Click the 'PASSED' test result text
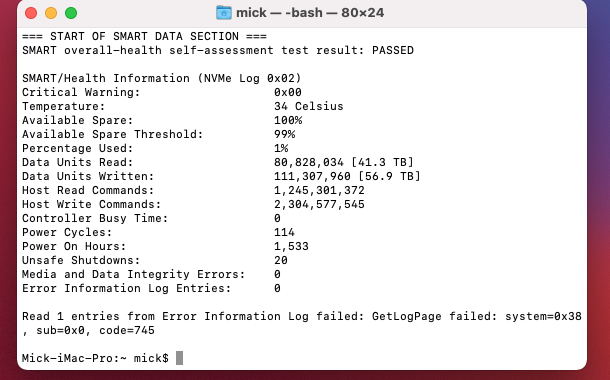 pos(393,50)
